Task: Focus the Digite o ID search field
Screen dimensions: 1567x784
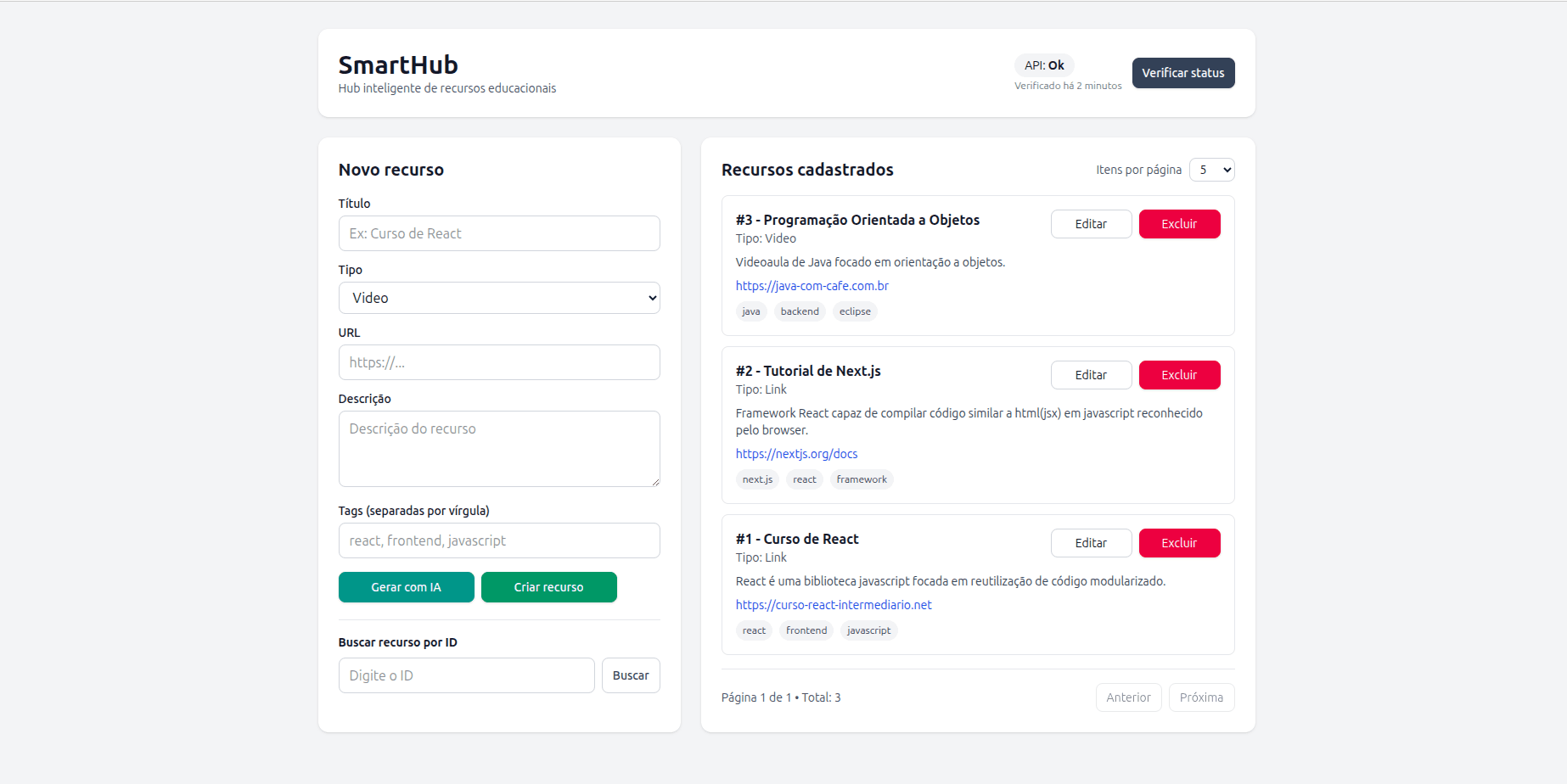Action: (466, 675)
